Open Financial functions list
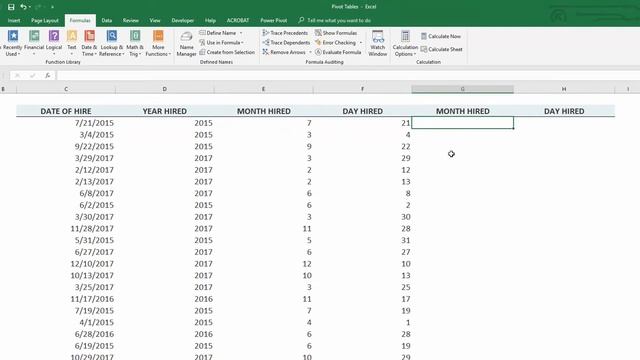Image resolution: width=640 pixels, height=360 pixels. (x=34, y=43)
